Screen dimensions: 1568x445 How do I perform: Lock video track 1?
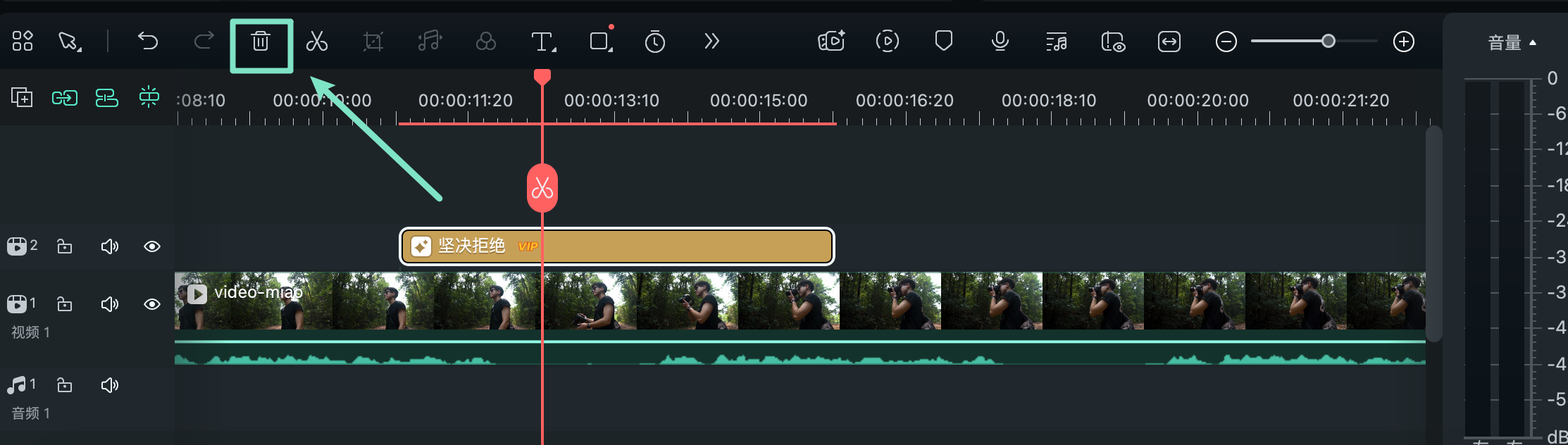point(65,304)
